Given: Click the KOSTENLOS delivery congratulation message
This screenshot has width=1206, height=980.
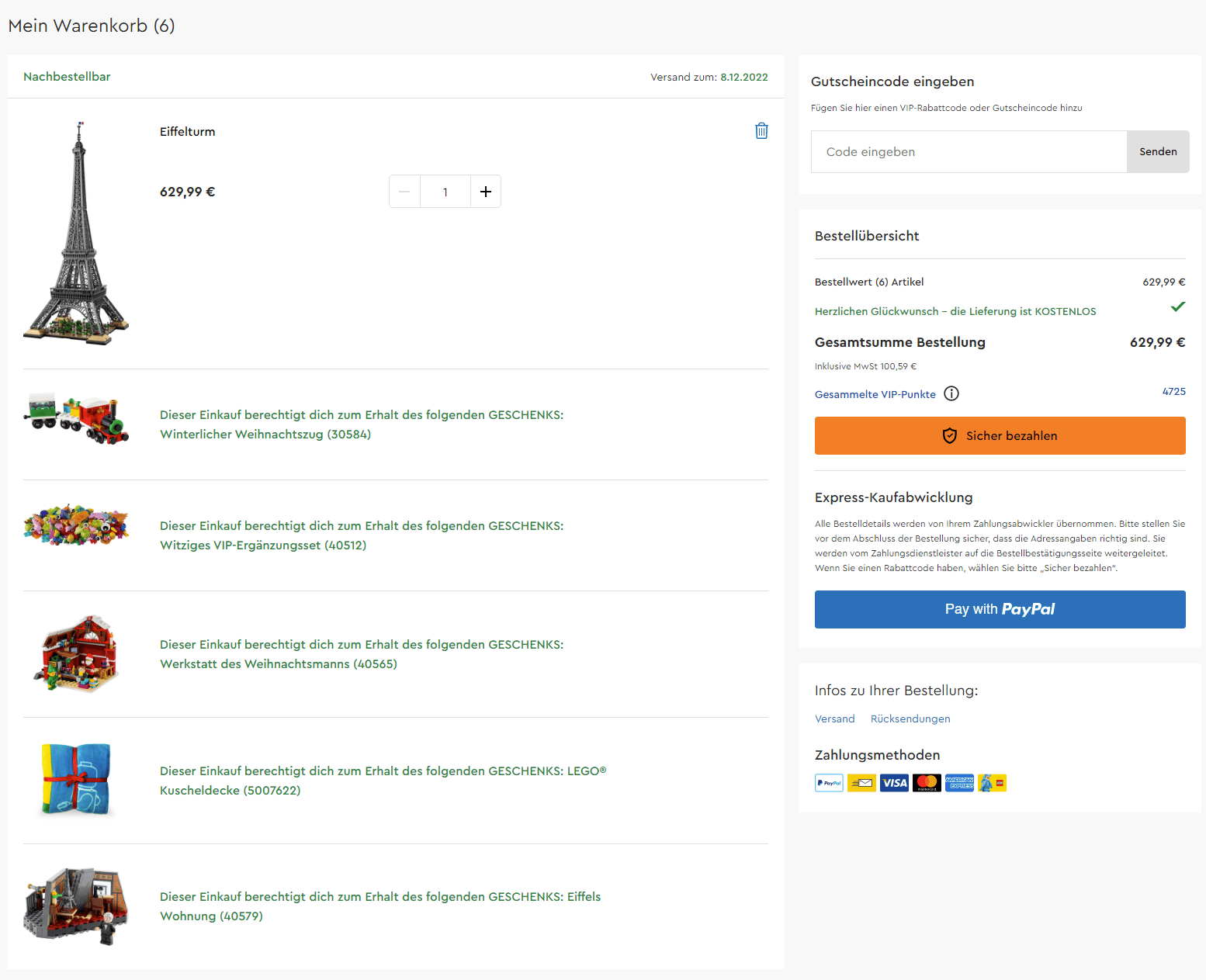Looking at the screenshot, I should (x=955, y=311).
